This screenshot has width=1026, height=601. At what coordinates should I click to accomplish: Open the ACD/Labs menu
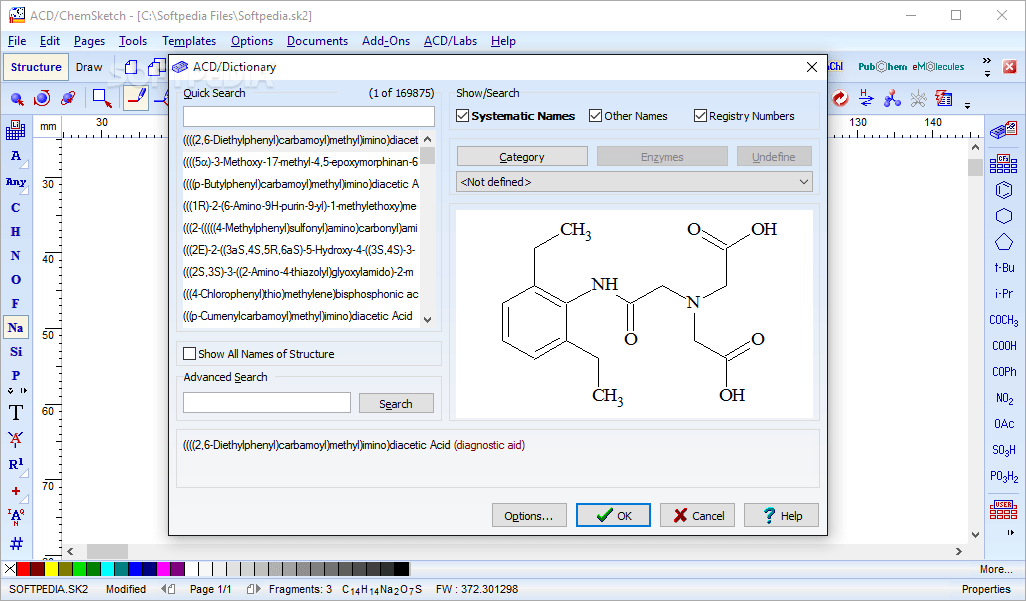pos(450,41)
